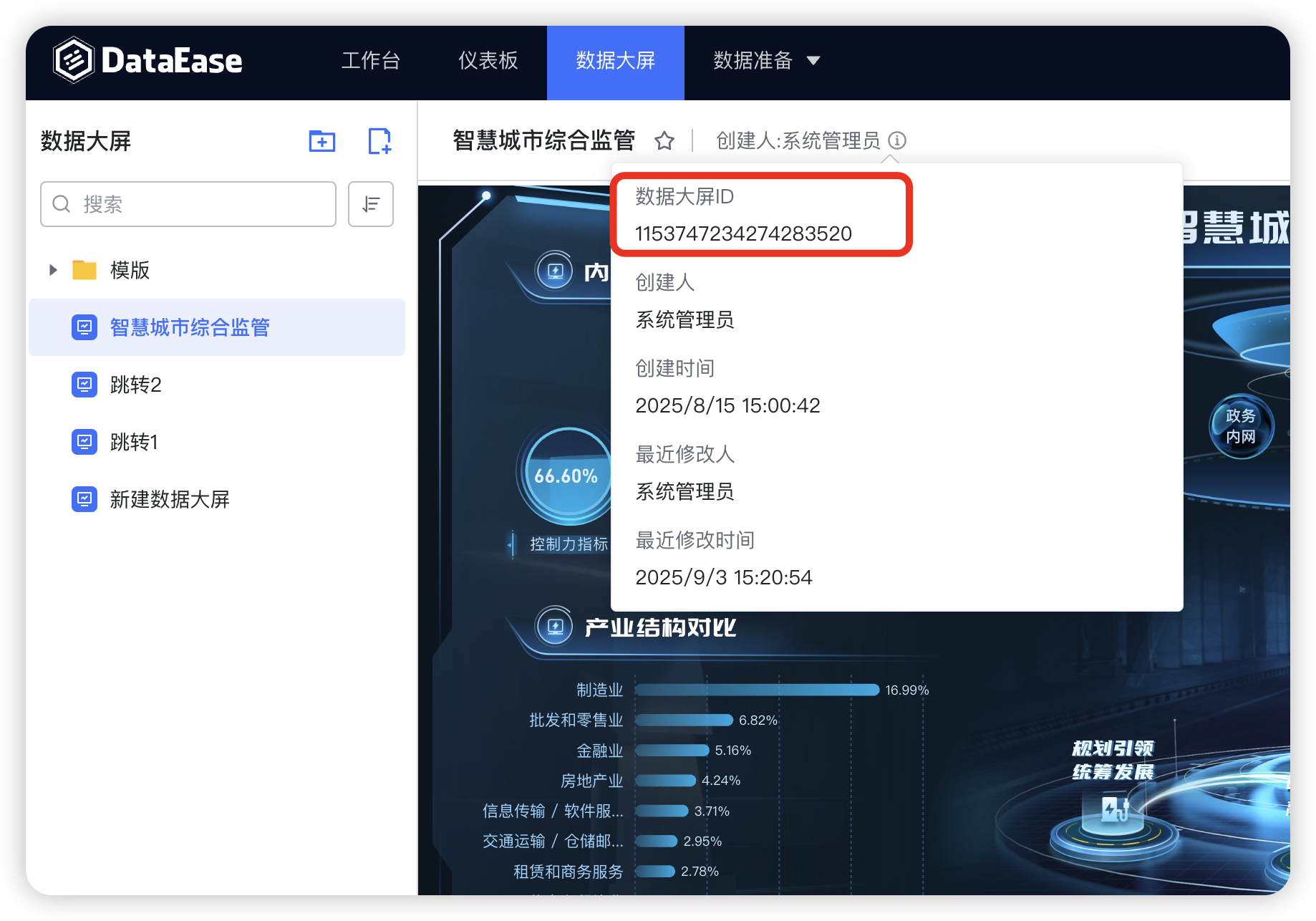1316x921 pixels.
Task: Click the 制造业 16.99% bar
Action: pyautogui.click(x=757, y=690)
